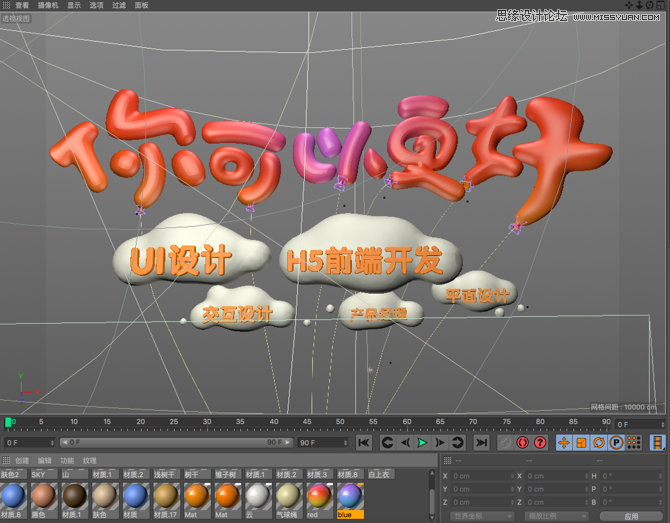
Task: Open the timeline layout film-strip icon
Action: tap(658, 443)
